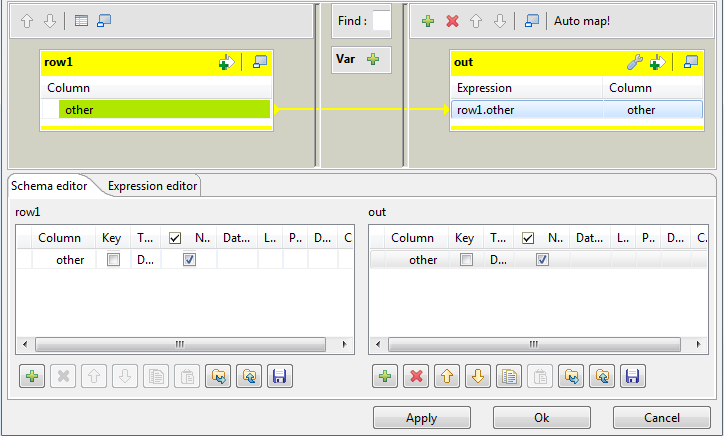This screenshot has width=724, height=436.
Task: Click the Cancel button
Action: (x=662, y=418)
